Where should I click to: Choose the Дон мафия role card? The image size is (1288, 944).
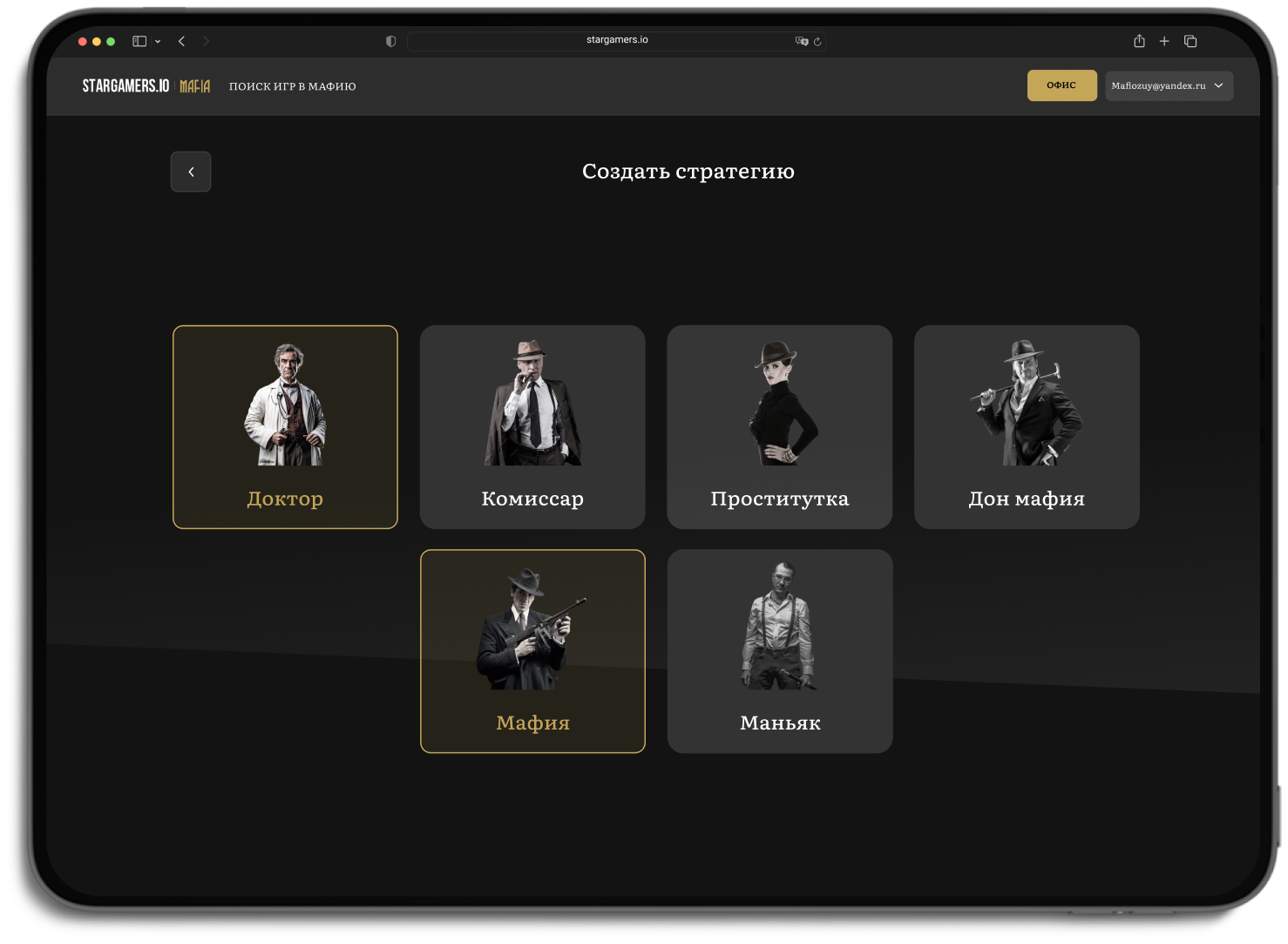[x=1027, y=427]
